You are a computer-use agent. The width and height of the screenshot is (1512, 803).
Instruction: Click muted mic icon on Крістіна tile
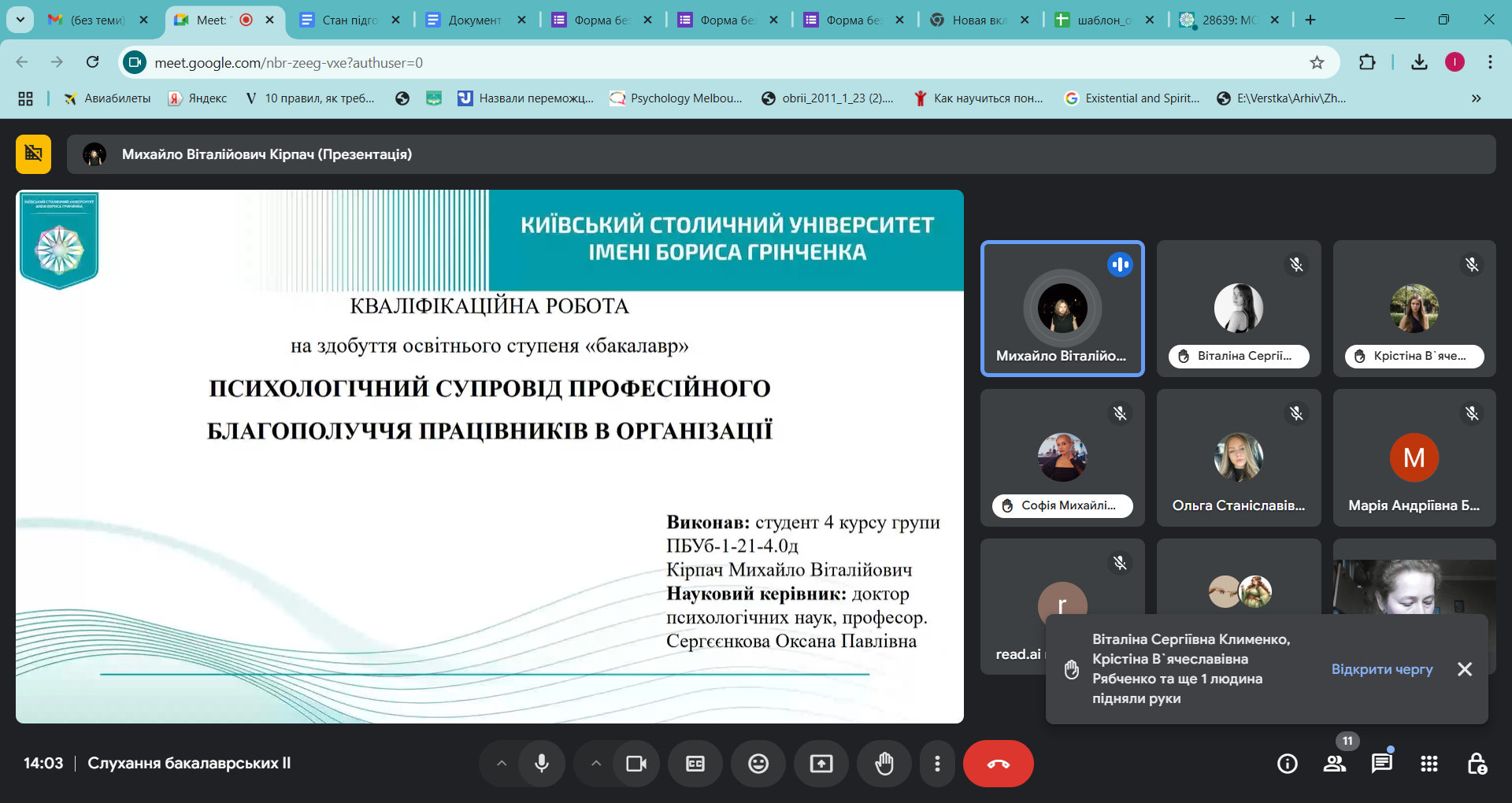pyautogui.click(x=1472, y=265)
